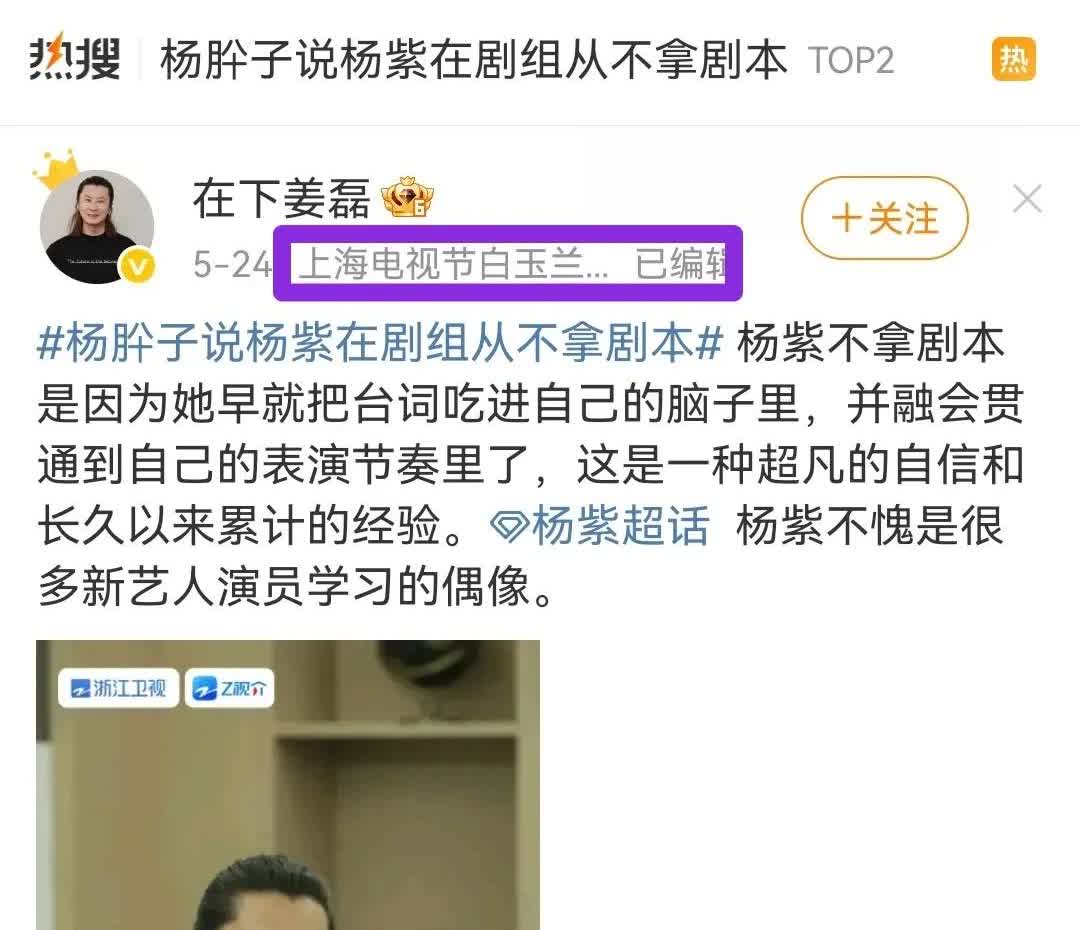Tap the 已编辑 edited label

pyautogui.click(x=680, y=263)
